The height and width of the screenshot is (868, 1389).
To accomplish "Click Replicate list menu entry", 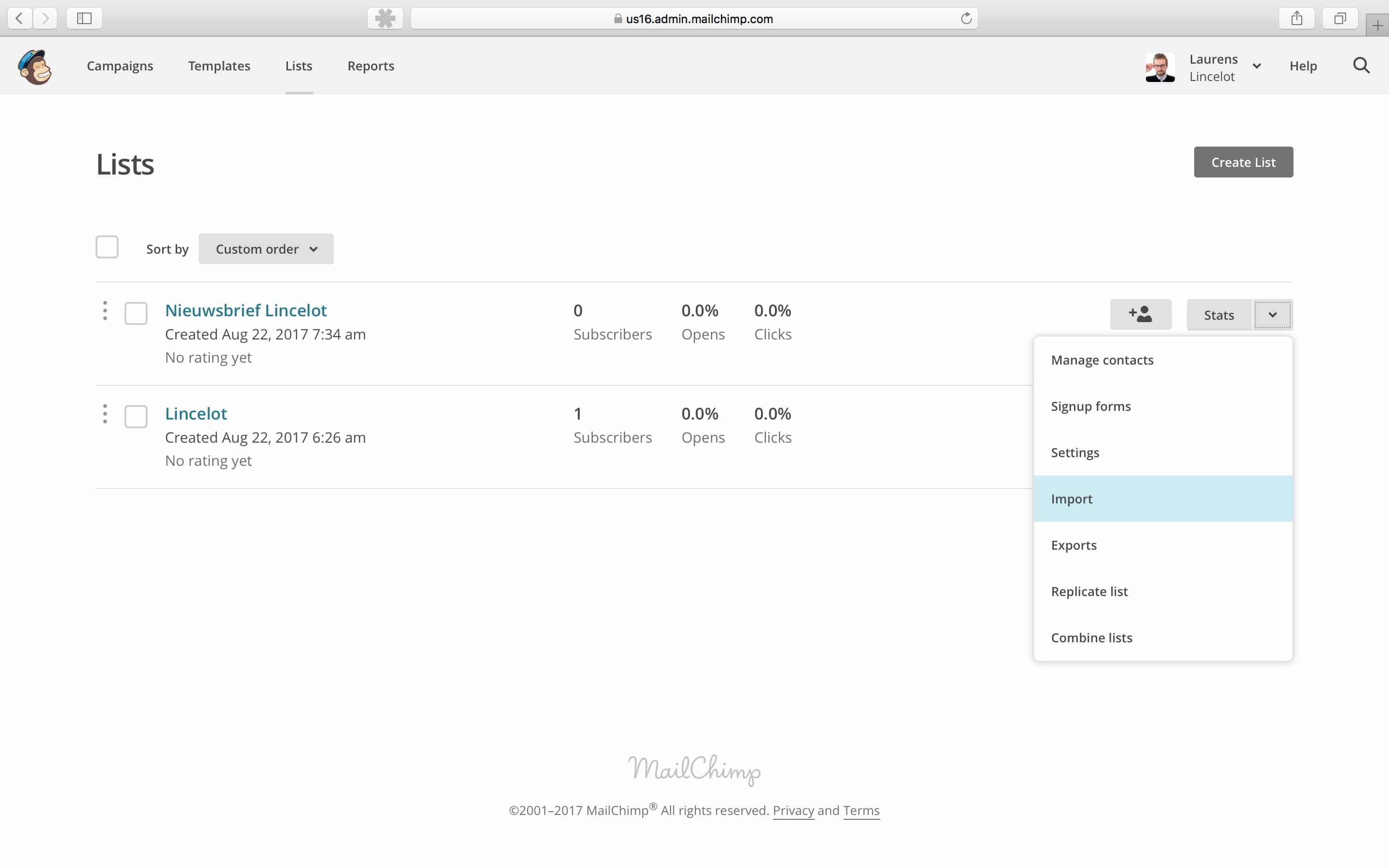I will [x=1163, y=591].
